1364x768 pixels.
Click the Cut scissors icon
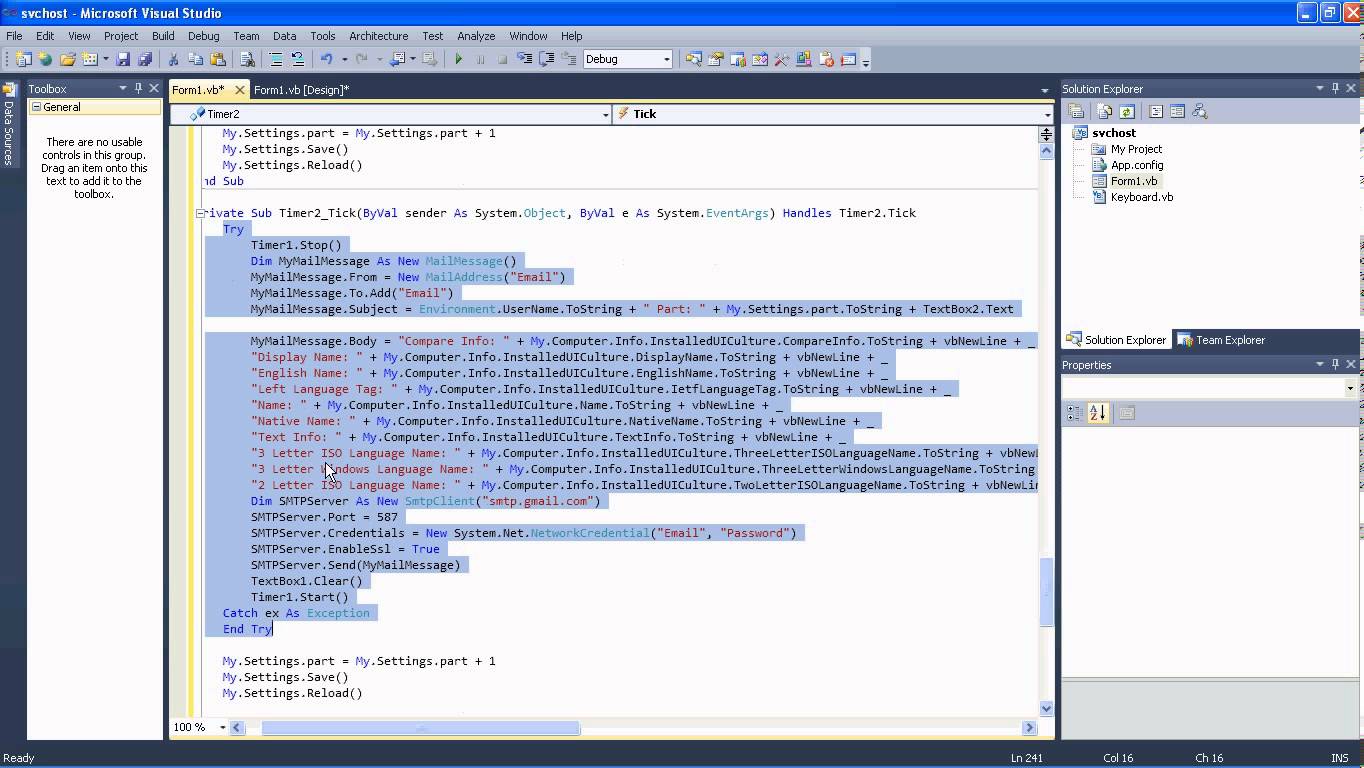pos(173,59)
